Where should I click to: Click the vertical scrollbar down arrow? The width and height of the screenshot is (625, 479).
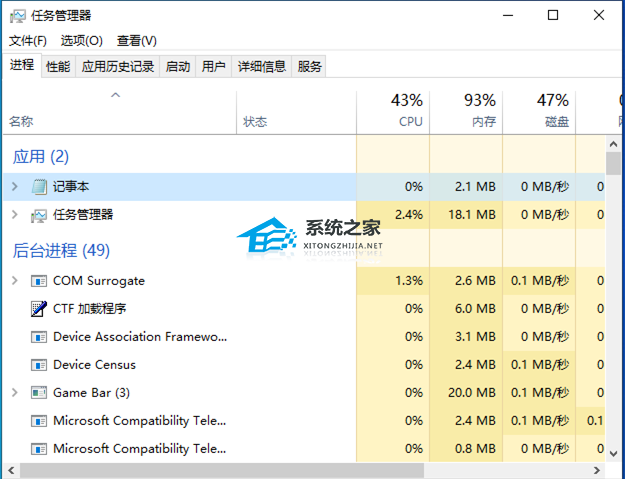(x=613, y=453)
